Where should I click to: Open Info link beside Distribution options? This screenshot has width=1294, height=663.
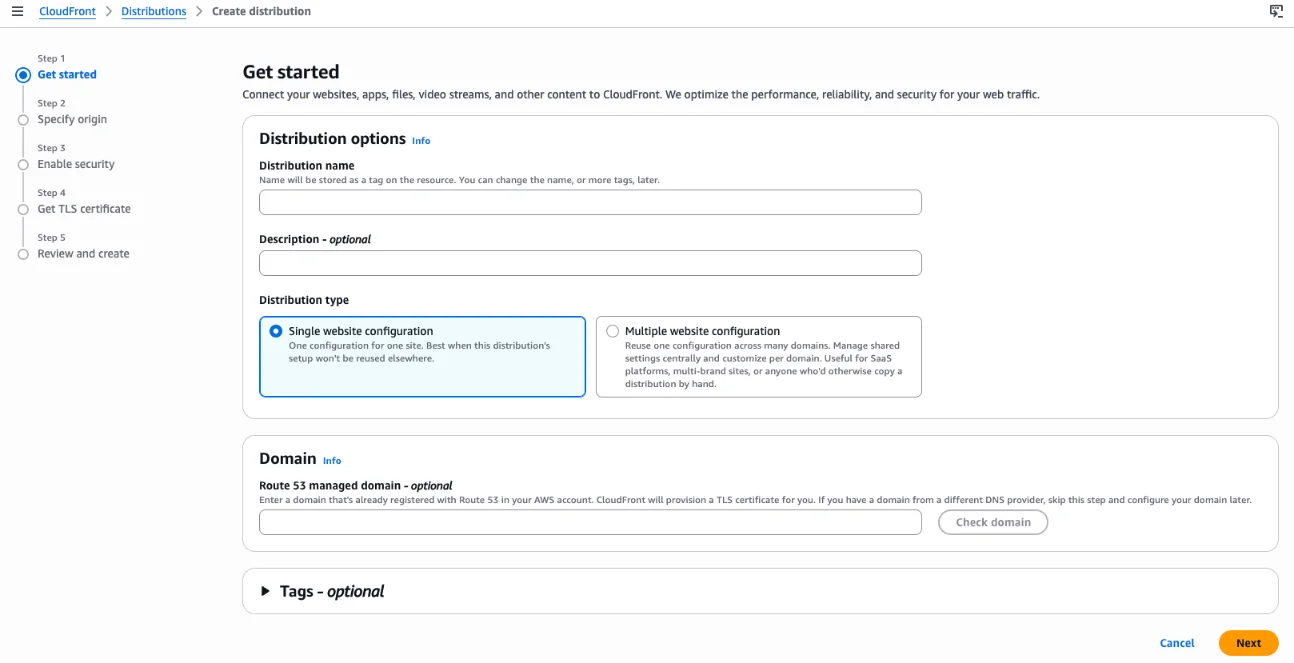coord(421,141)
